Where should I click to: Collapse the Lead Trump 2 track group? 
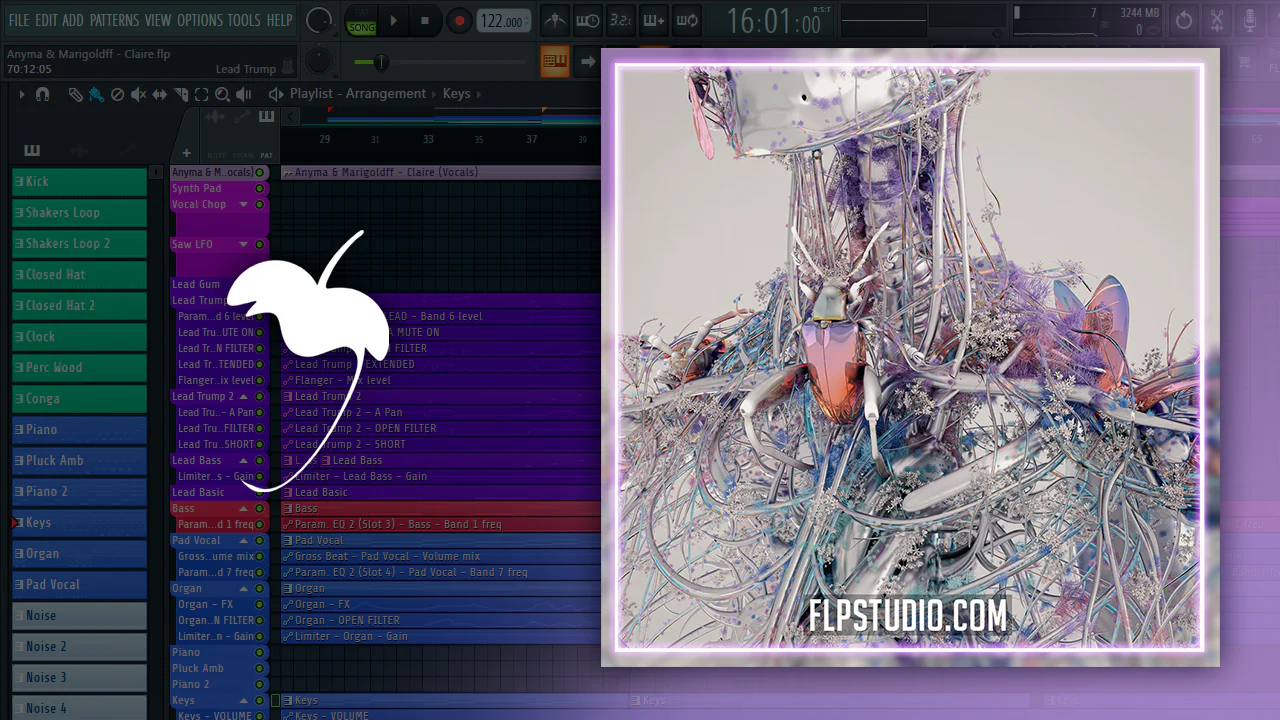[x=243, y=396]
